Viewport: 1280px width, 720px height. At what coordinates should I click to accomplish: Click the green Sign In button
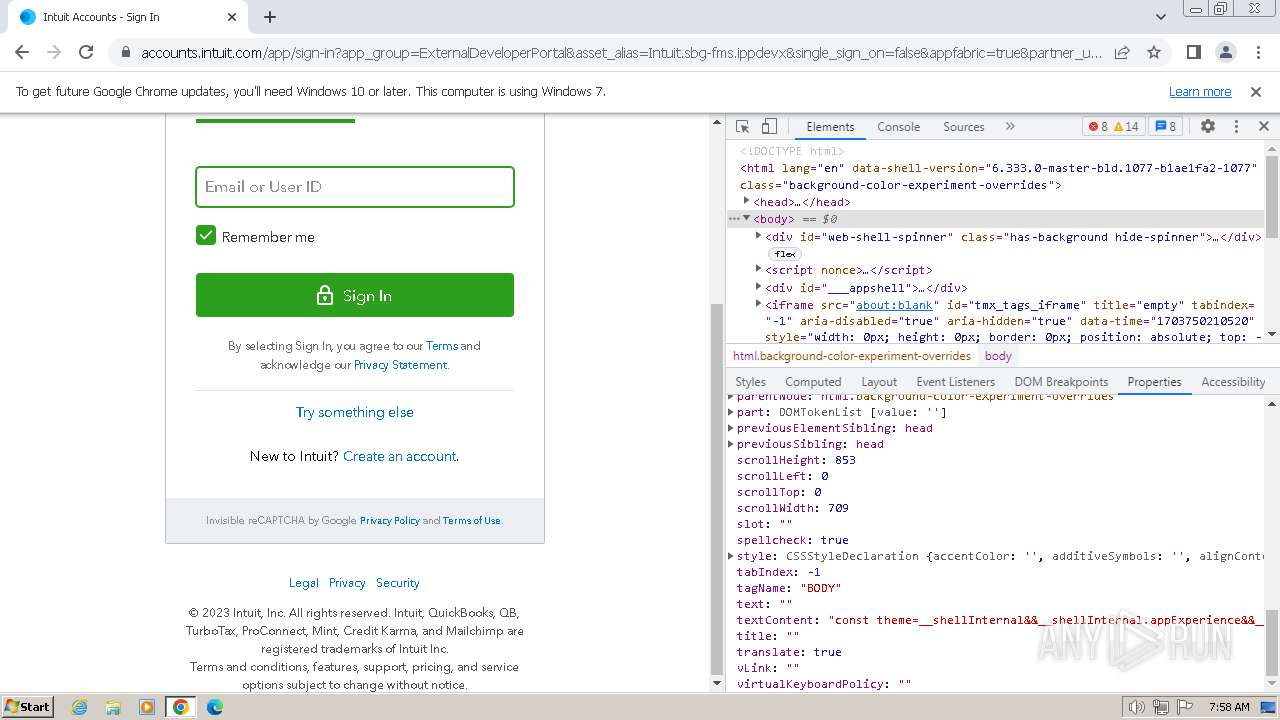click(355, 295)
